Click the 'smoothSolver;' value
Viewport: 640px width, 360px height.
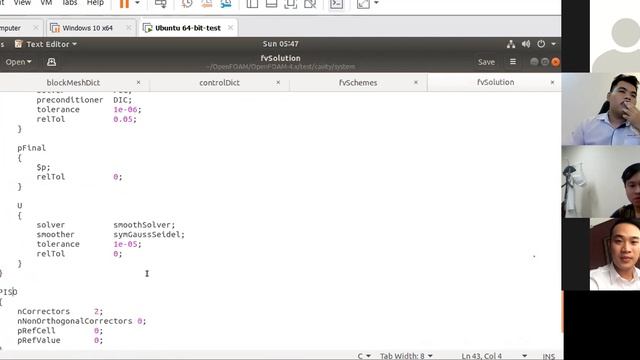(144, 225)
